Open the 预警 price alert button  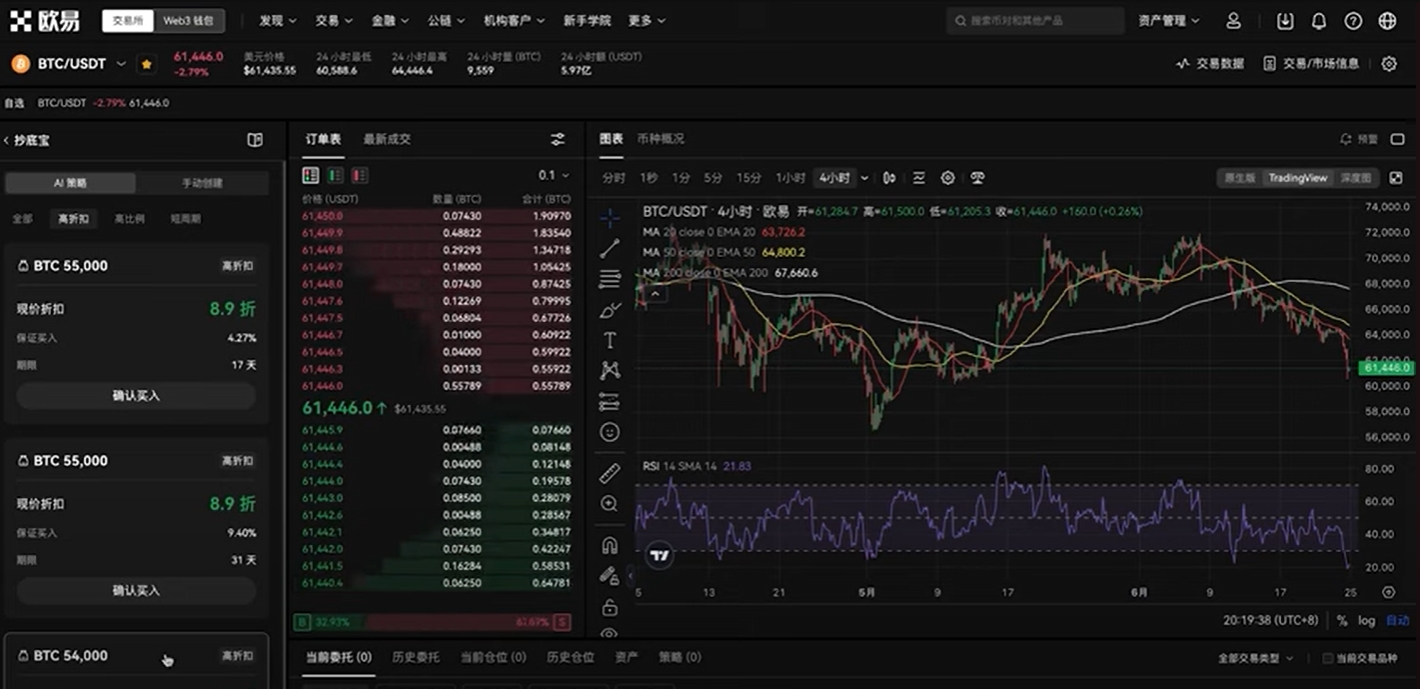(1359, 139)
